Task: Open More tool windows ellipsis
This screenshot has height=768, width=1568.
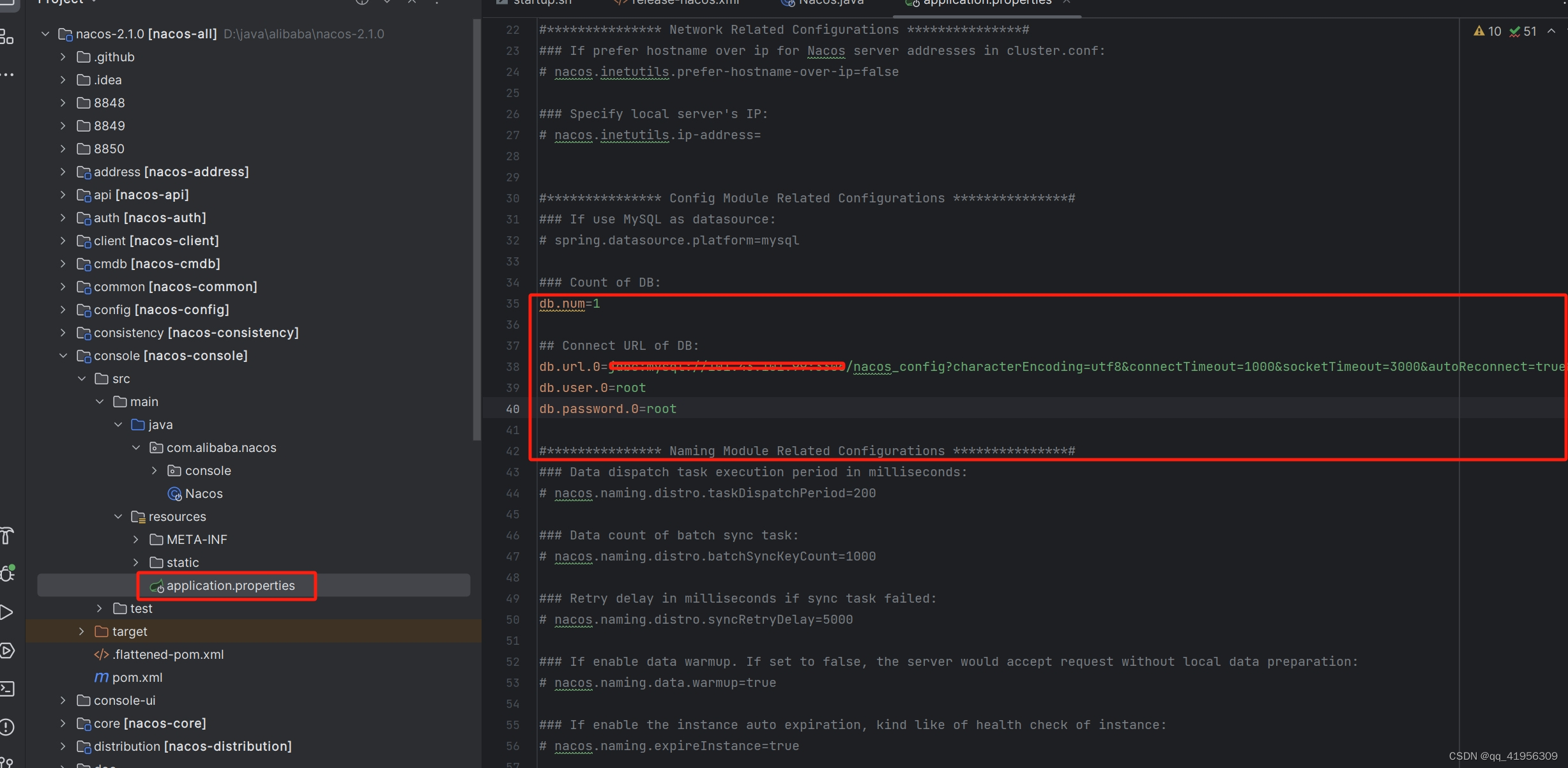Action: 7,75
